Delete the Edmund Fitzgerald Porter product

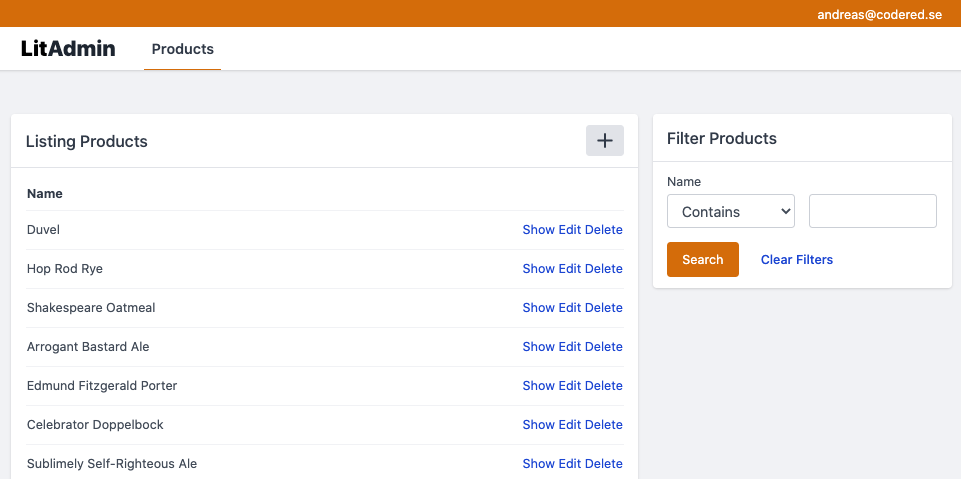[x=603, y=386]
